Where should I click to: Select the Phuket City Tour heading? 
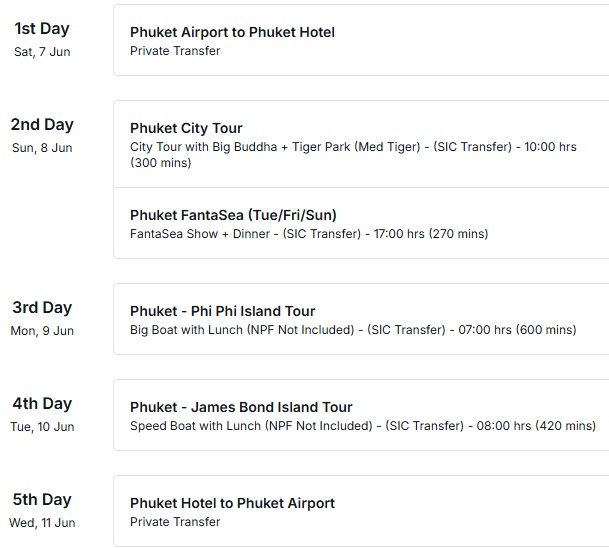coord(186,128)
